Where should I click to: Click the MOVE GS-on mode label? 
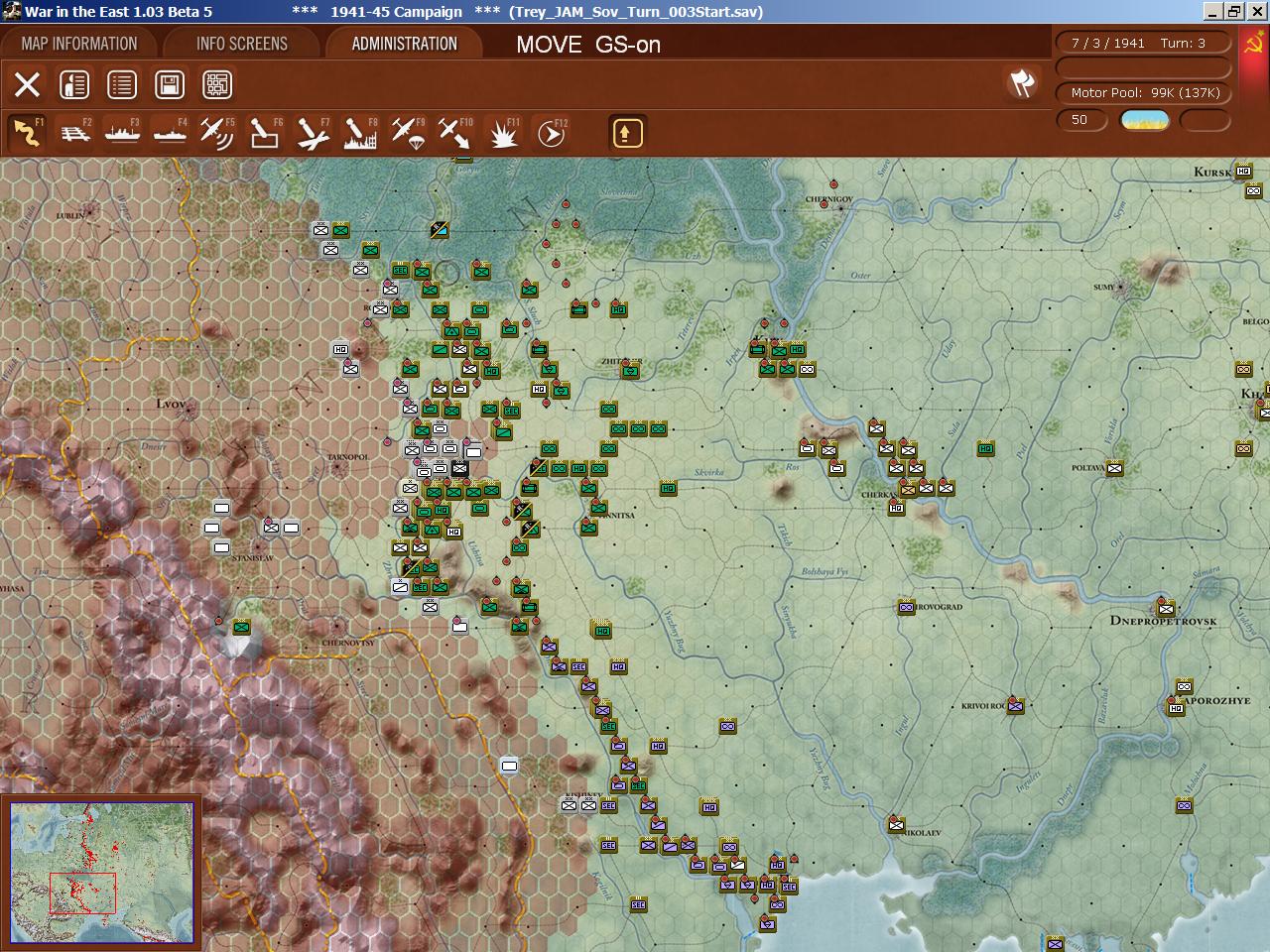[588, 45]
